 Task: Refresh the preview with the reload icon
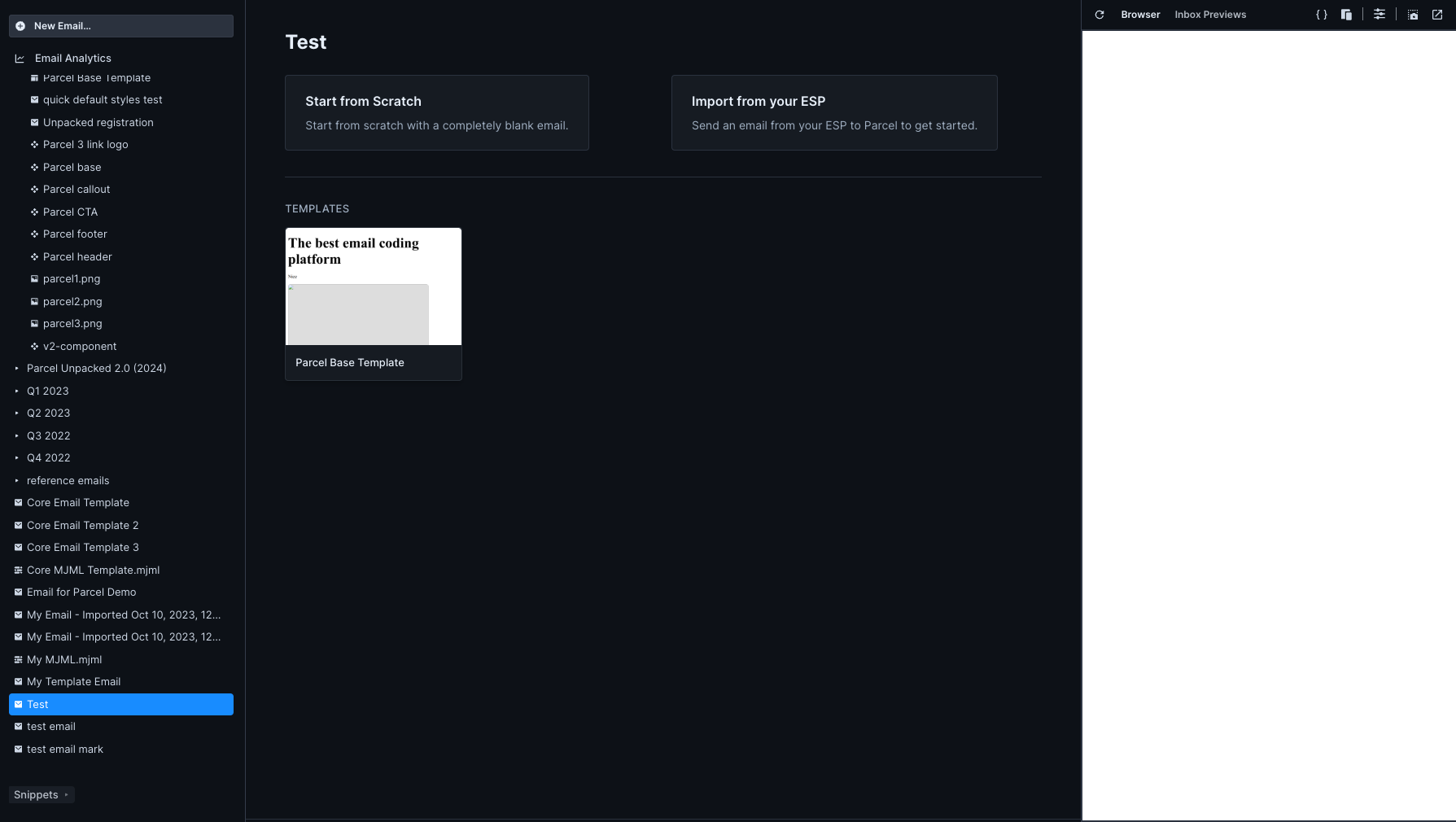[1100, 15]
